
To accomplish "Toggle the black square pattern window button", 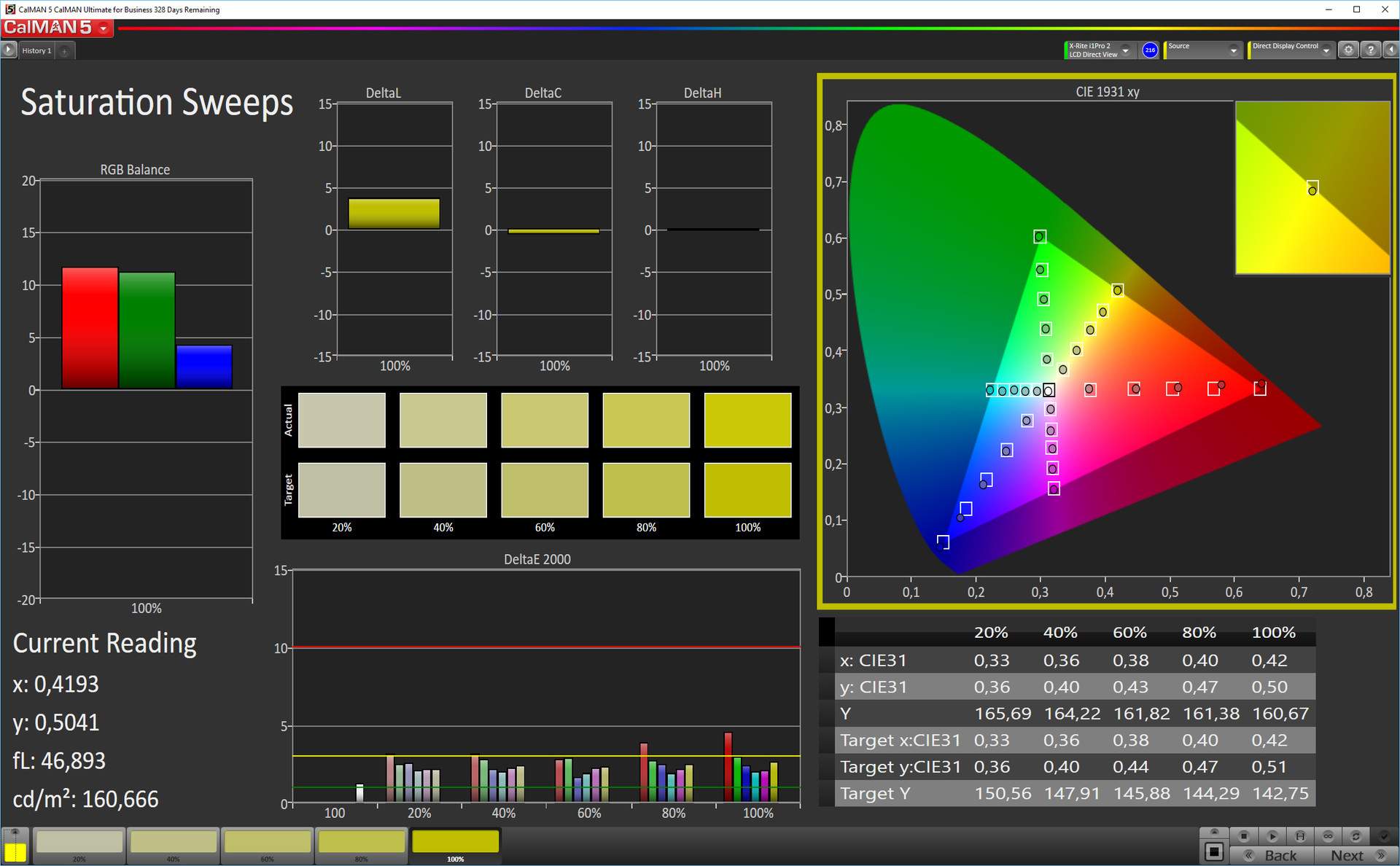I will 1214,851.
